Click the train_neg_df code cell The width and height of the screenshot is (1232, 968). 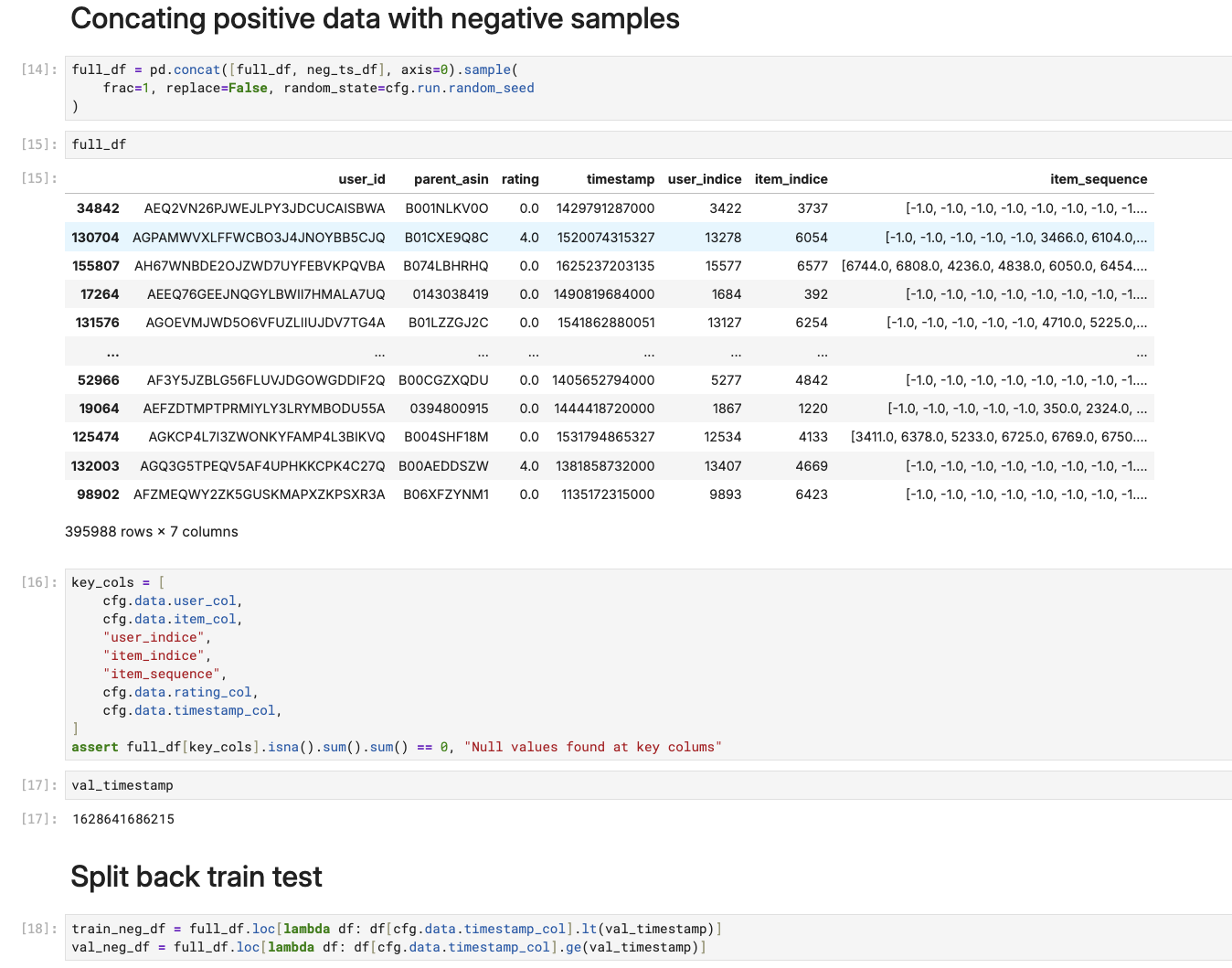pyautogui.click(x=649, y=938)
